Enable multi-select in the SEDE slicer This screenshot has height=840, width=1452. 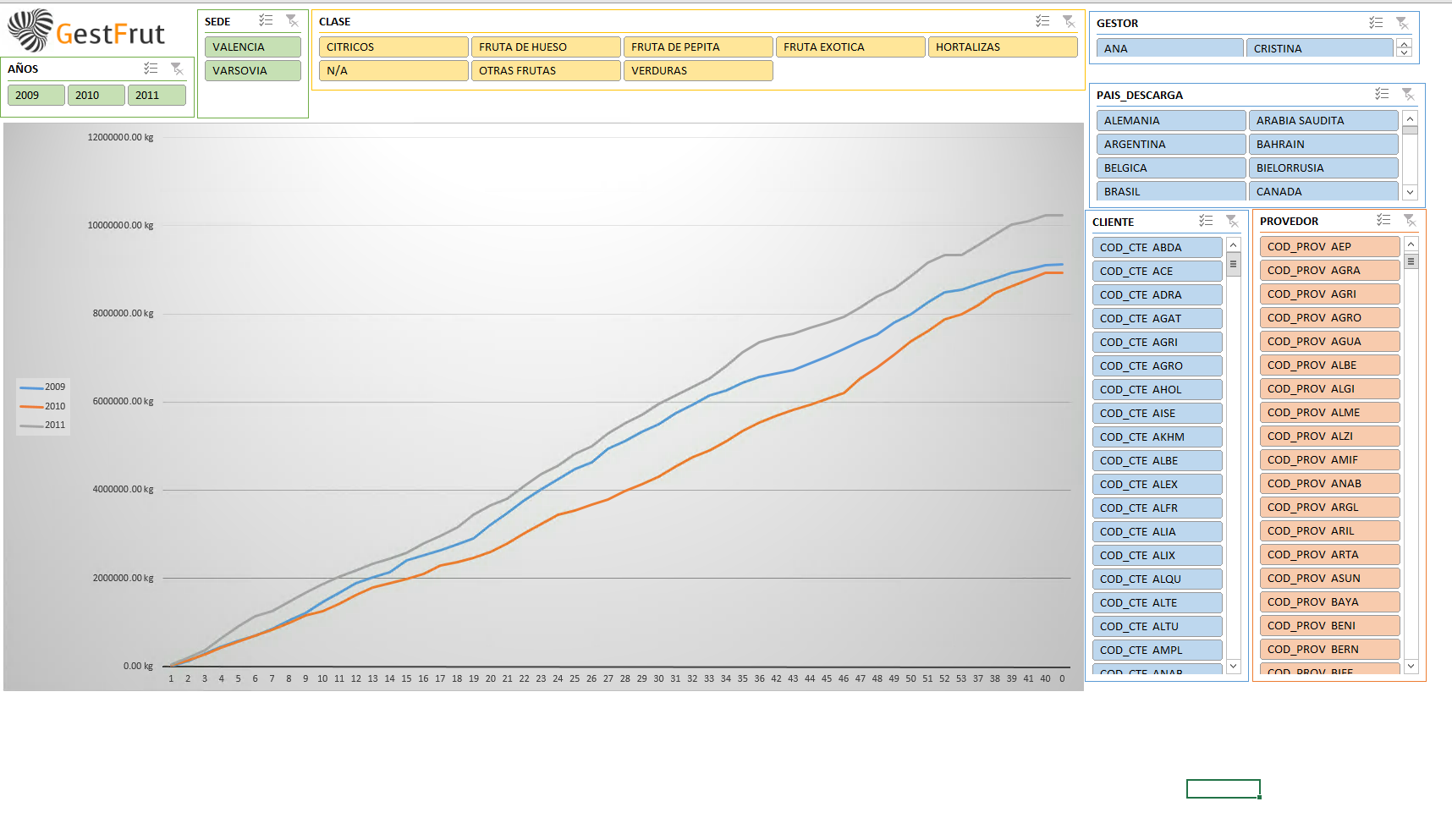click(x=266, y=20)
